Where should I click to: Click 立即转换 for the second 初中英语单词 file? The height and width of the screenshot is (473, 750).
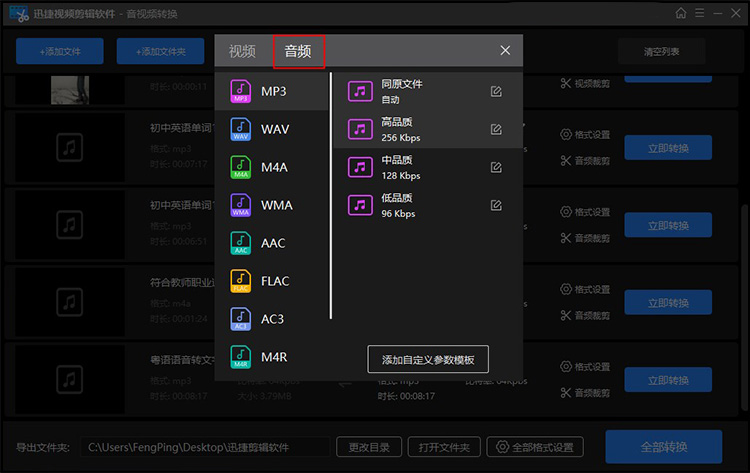tap(668, 225)
